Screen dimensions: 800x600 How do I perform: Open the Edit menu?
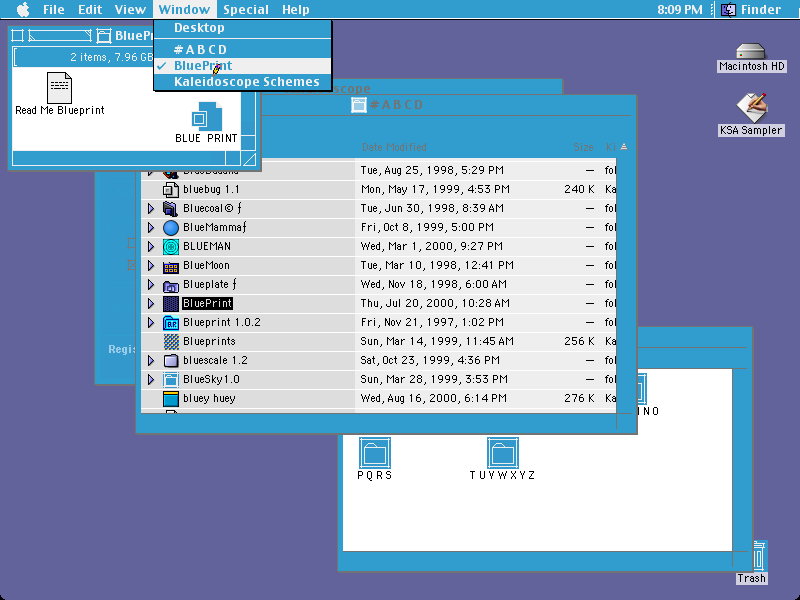point(90,9)
